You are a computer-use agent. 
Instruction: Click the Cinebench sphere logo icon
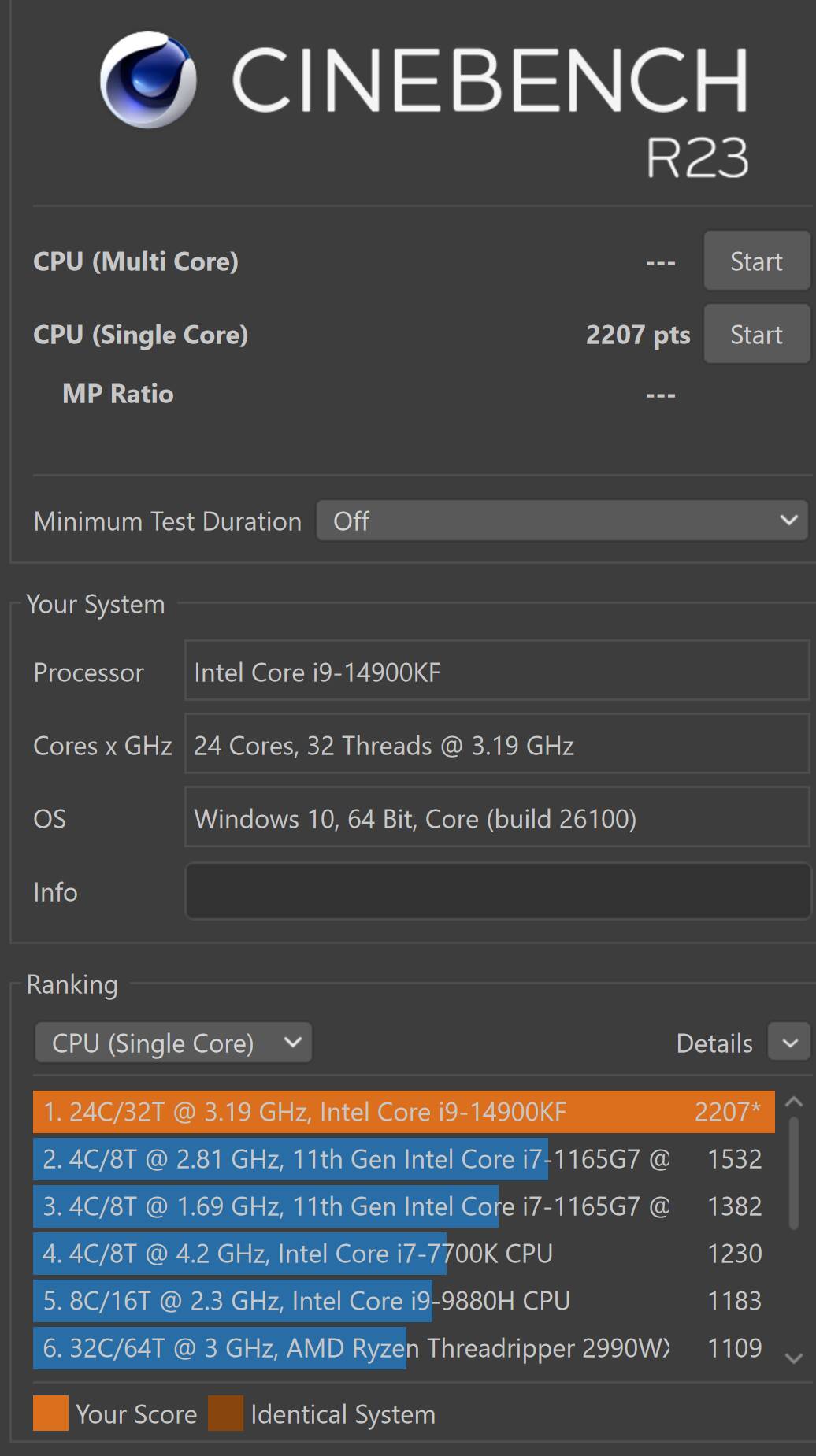148,80
